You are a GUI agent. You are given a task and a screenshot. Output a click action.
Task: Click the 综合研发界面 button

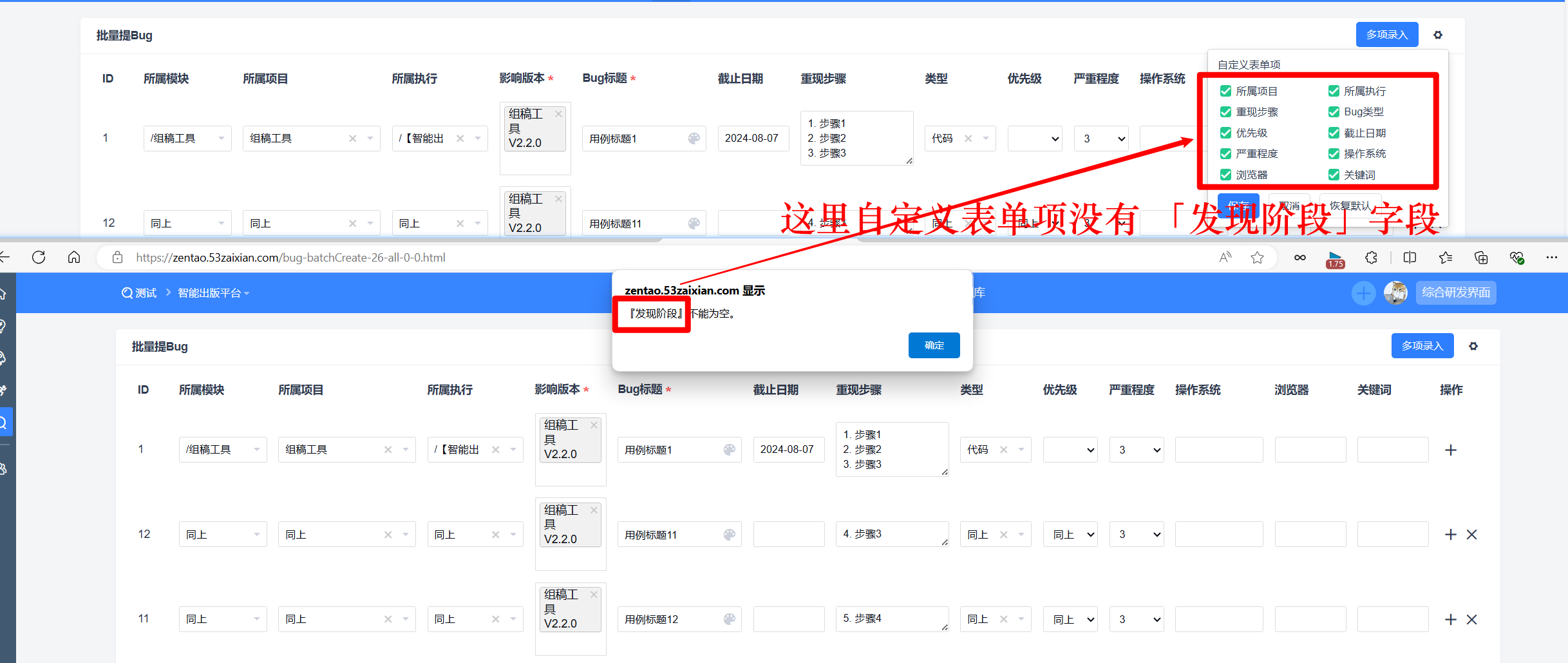click(1456, 293)
